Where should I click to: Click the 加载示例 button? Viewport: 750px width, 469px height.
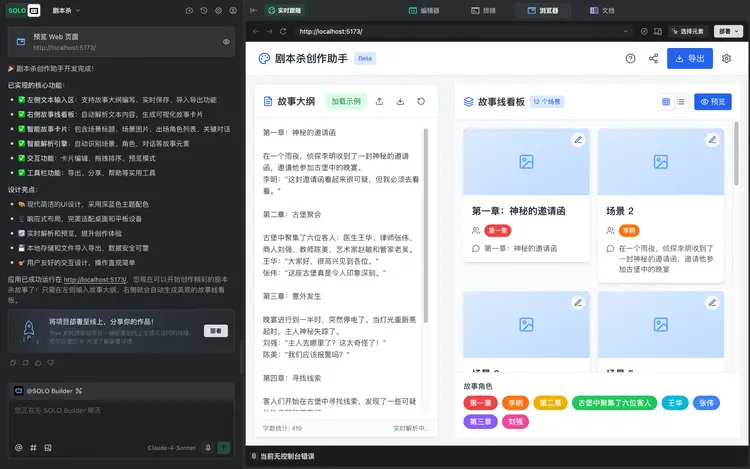(345, 101)
